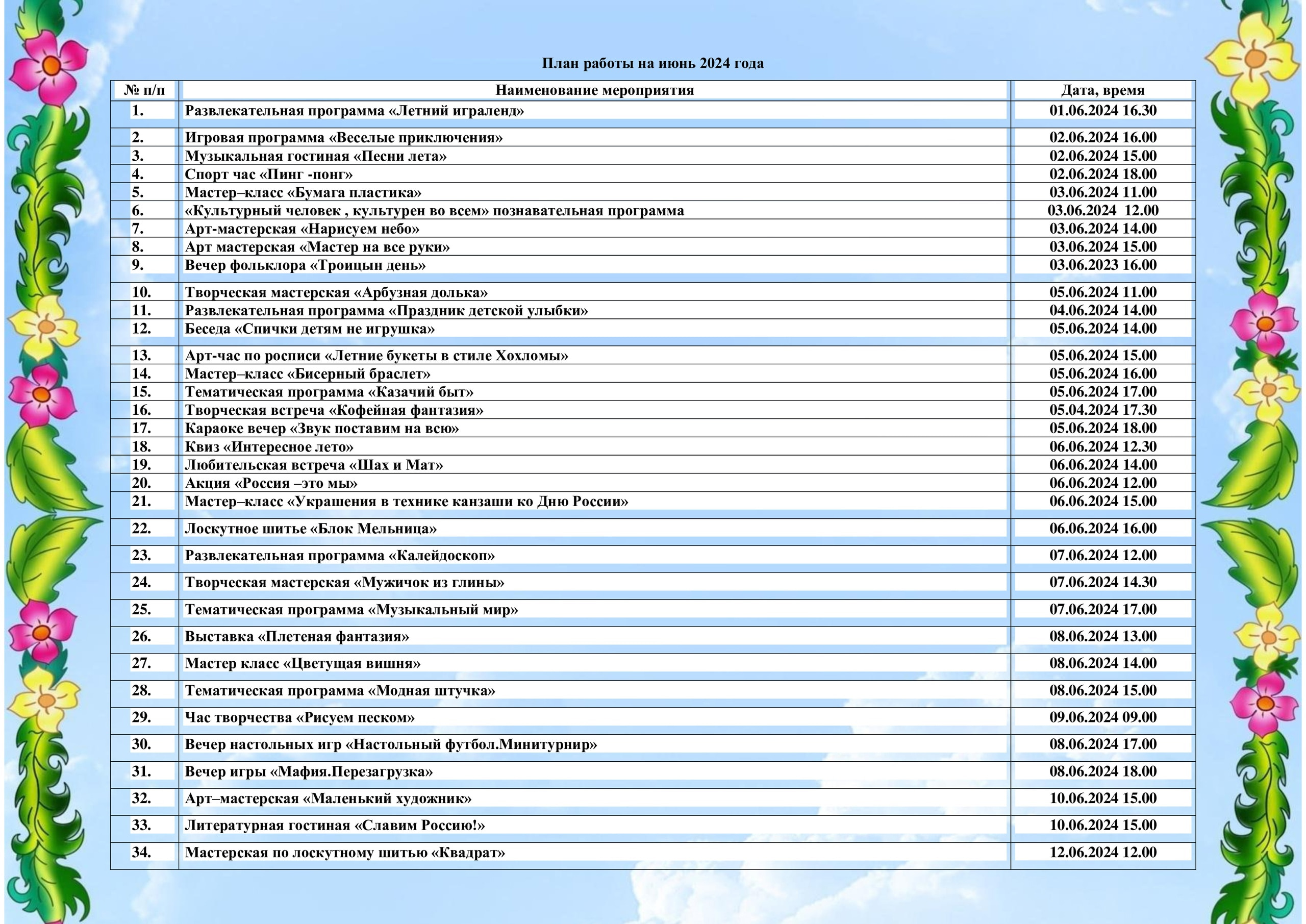1306x924 pixels.
Task: Select thematic program «Модная штучка»
Action: [340, 691]
